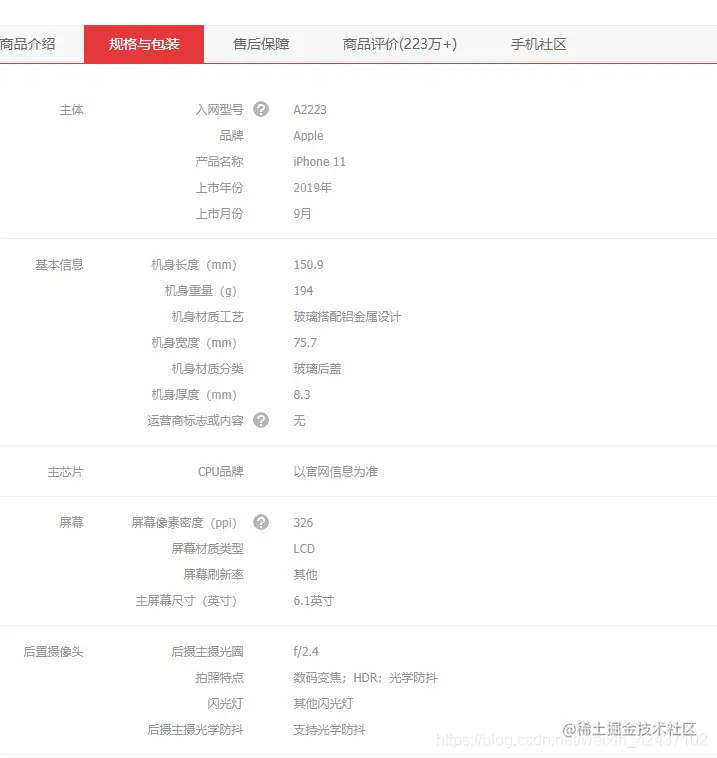The height and width of the screenshot is (758, 717).
Task: Click product name iPhone 11
Action: click(320, 161)
